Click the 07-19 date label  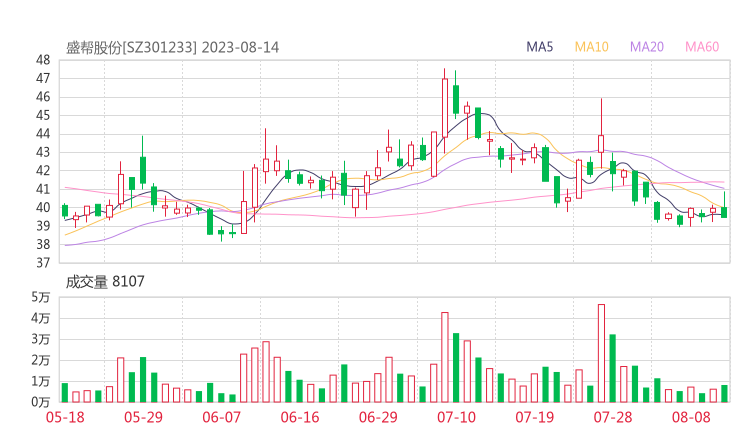pos(534,417)
